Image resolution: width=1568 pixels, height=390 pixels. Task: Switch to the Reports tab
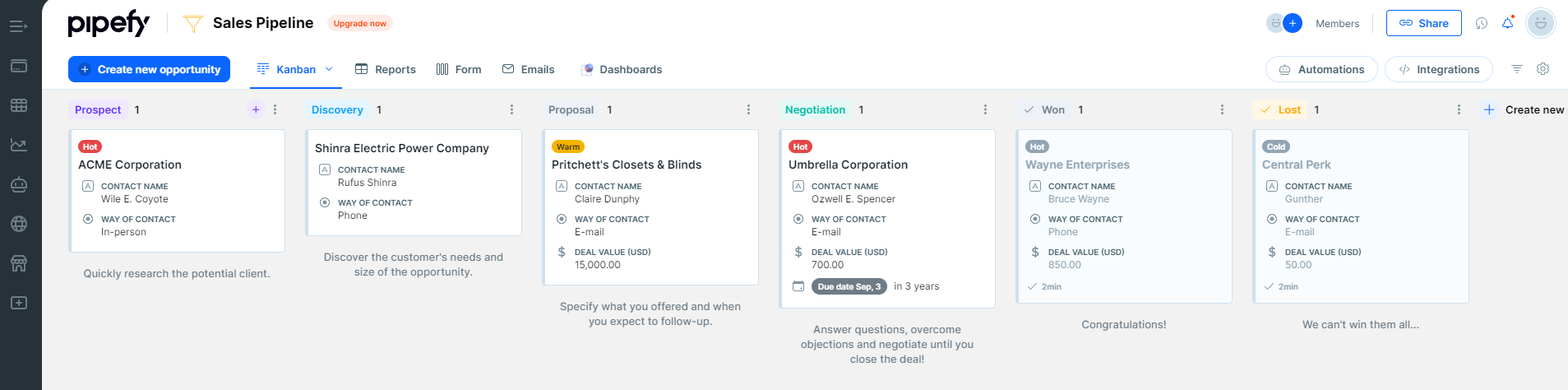click(x=386, y=69)
